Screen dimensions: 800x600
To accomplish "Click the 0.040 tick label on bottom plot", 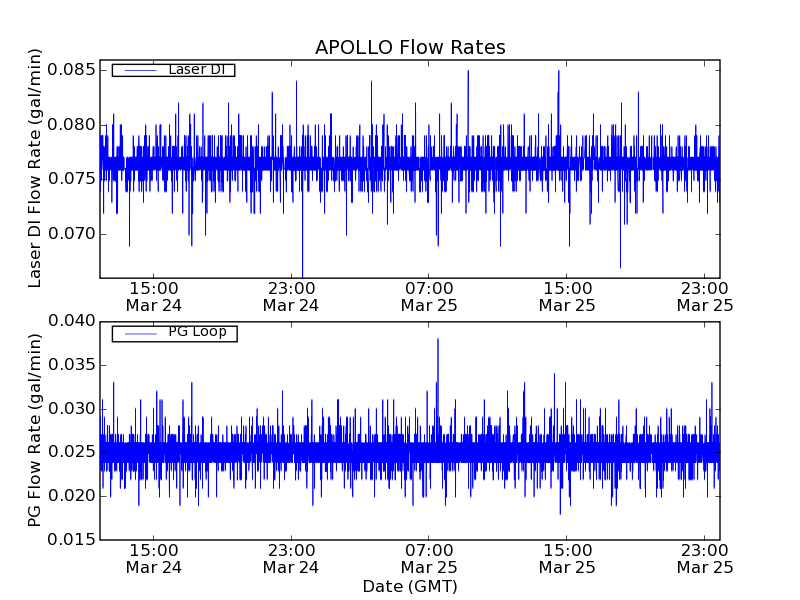I will [71, 321].
